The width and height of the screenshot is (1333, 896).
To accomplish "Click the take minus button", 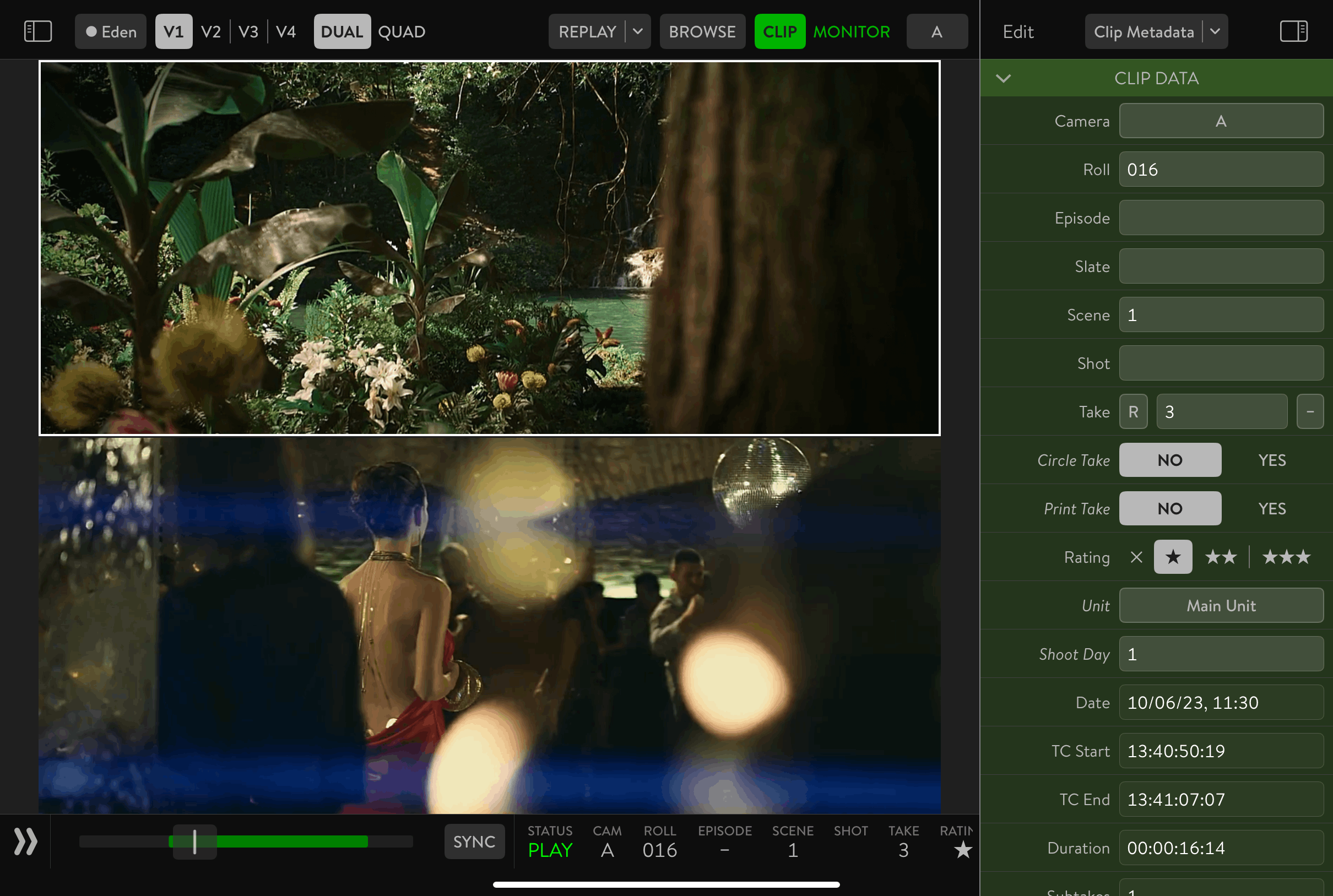I will coord(1310,412).
